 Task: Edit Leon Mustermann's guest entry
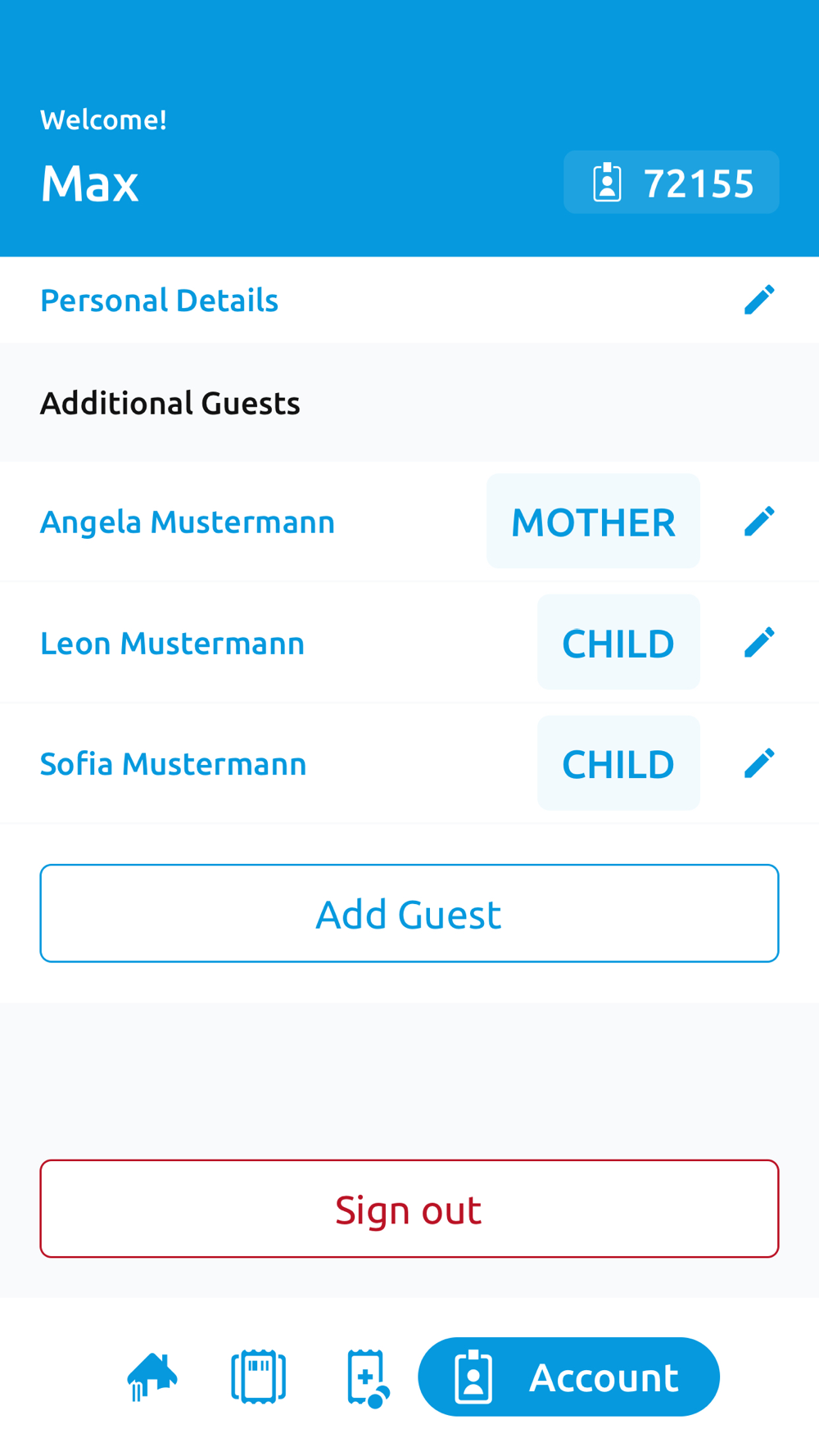(759, 642)
